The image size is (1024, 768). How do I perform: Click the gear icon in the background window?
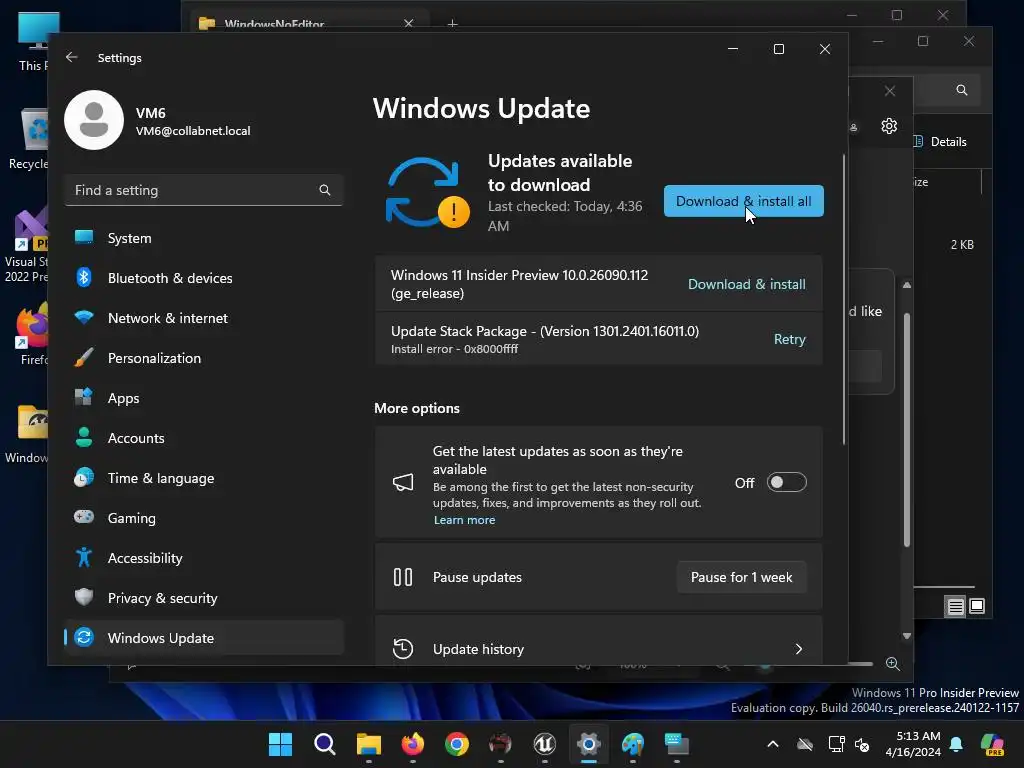[x=889, y=125]
